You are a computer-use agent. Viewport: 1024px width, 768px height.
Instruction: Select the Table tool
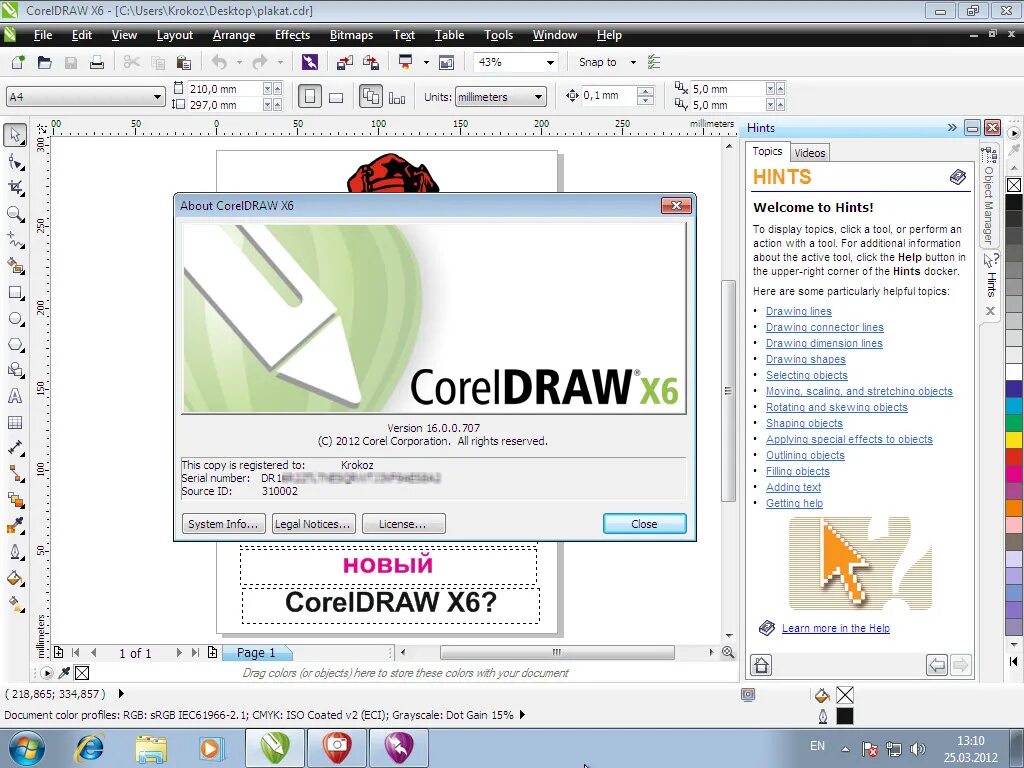pyautogui.click(x=15, y=423)
